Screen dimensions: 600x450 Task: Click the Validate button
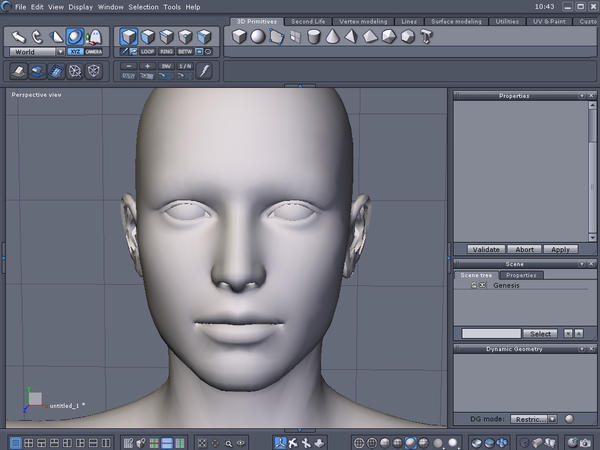click(487, 249)
